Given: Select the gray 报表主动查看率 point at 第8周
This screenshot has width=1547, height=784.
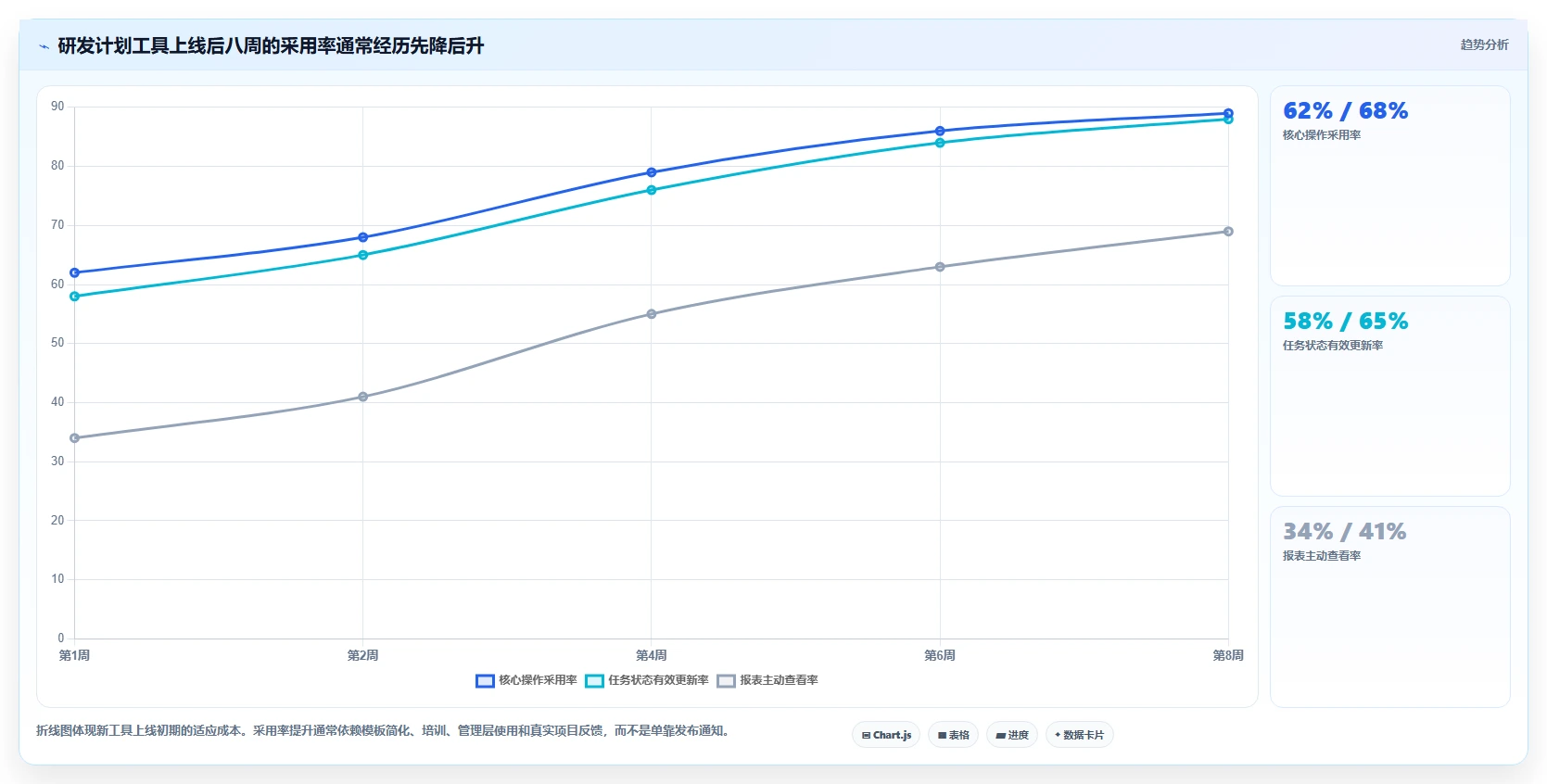Looking at the screenshot, I should [x=1228, y=232].
